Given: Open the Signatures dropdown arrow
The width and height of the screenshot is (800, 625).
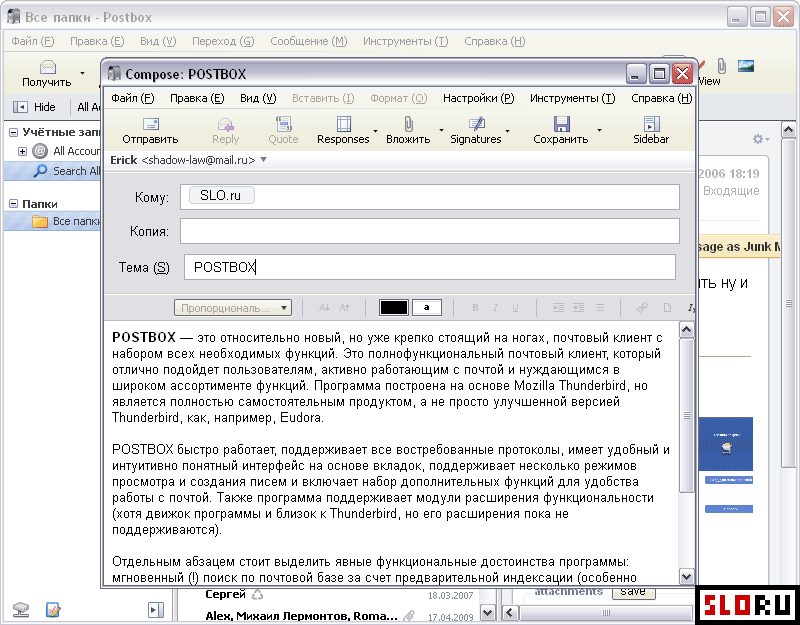Looking at the screenshot, I should pos(508,131).
